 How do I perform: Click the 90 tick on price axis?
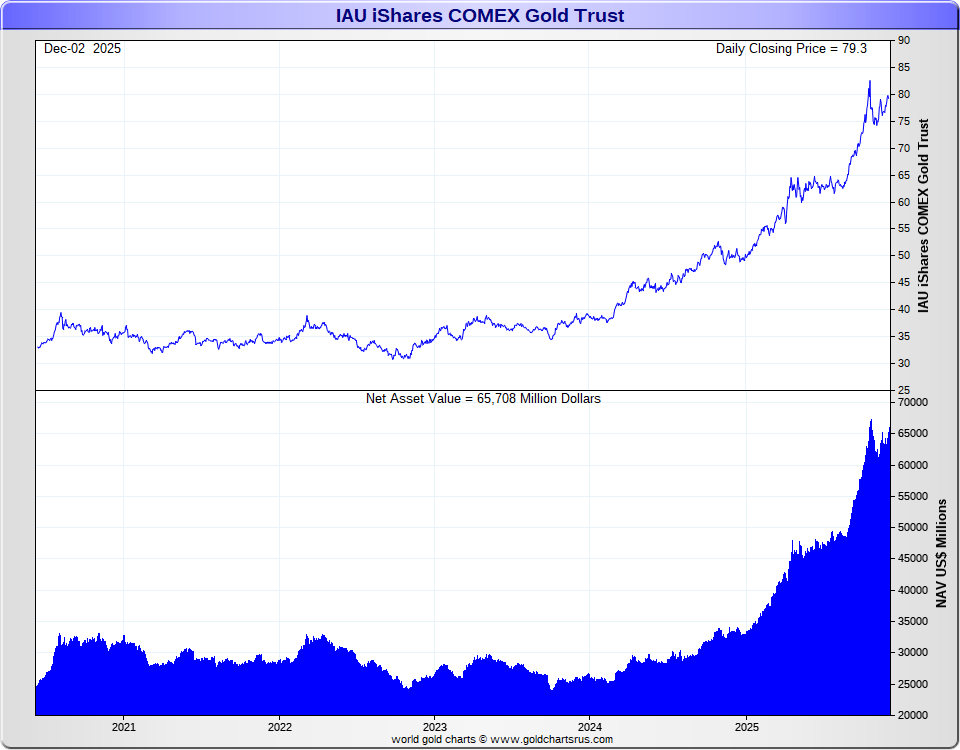coord(903,40)
